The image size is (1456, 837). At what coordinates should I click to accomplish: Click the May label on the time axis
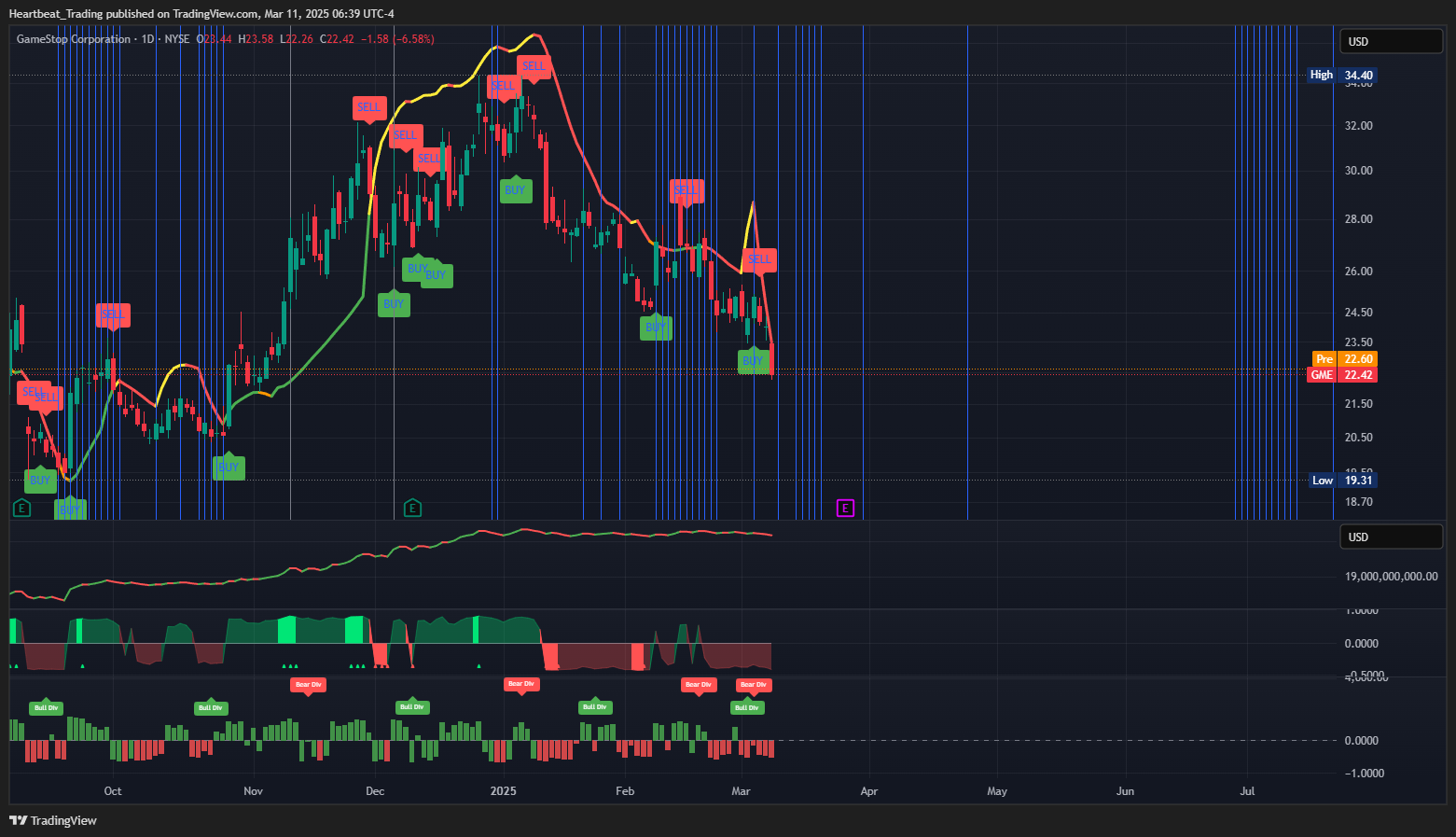(997, 791)
